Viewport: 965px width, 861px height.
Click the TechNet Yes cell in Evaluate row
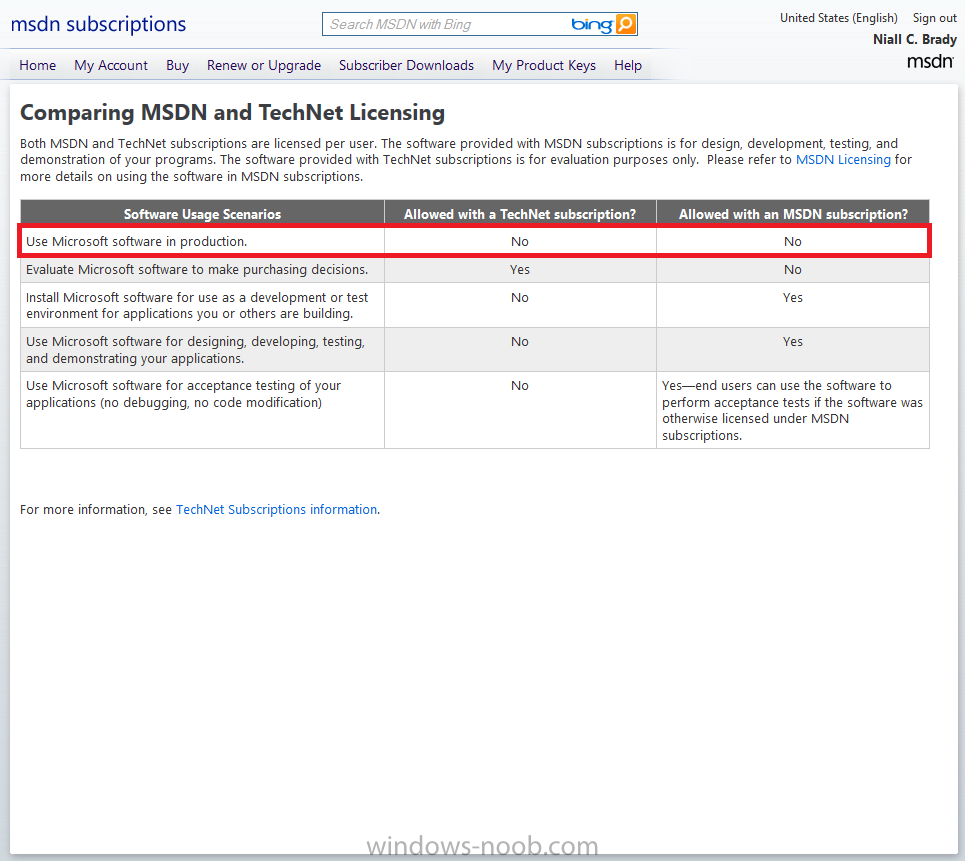click(x=520, y=270)
